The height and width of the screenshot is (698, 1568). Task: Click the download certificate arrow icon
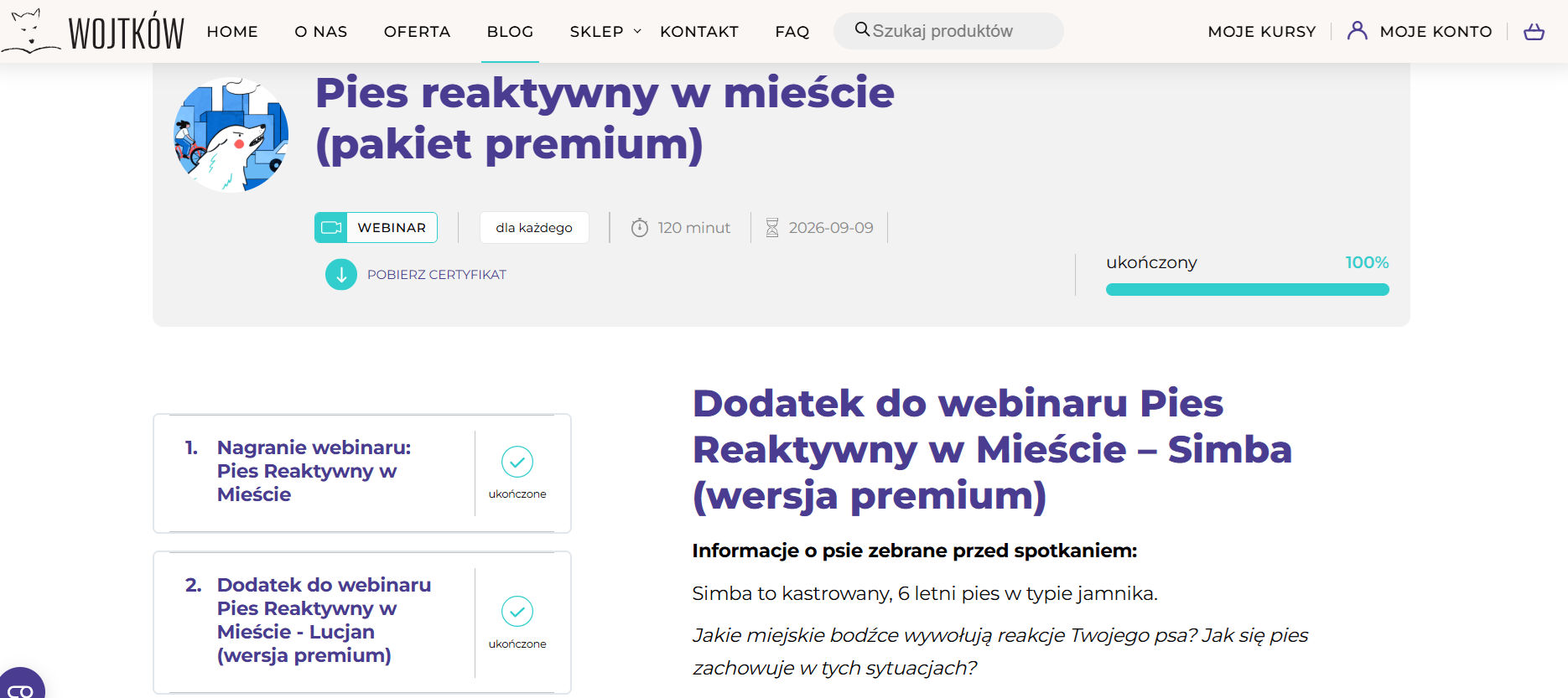[x=341, y=275]
